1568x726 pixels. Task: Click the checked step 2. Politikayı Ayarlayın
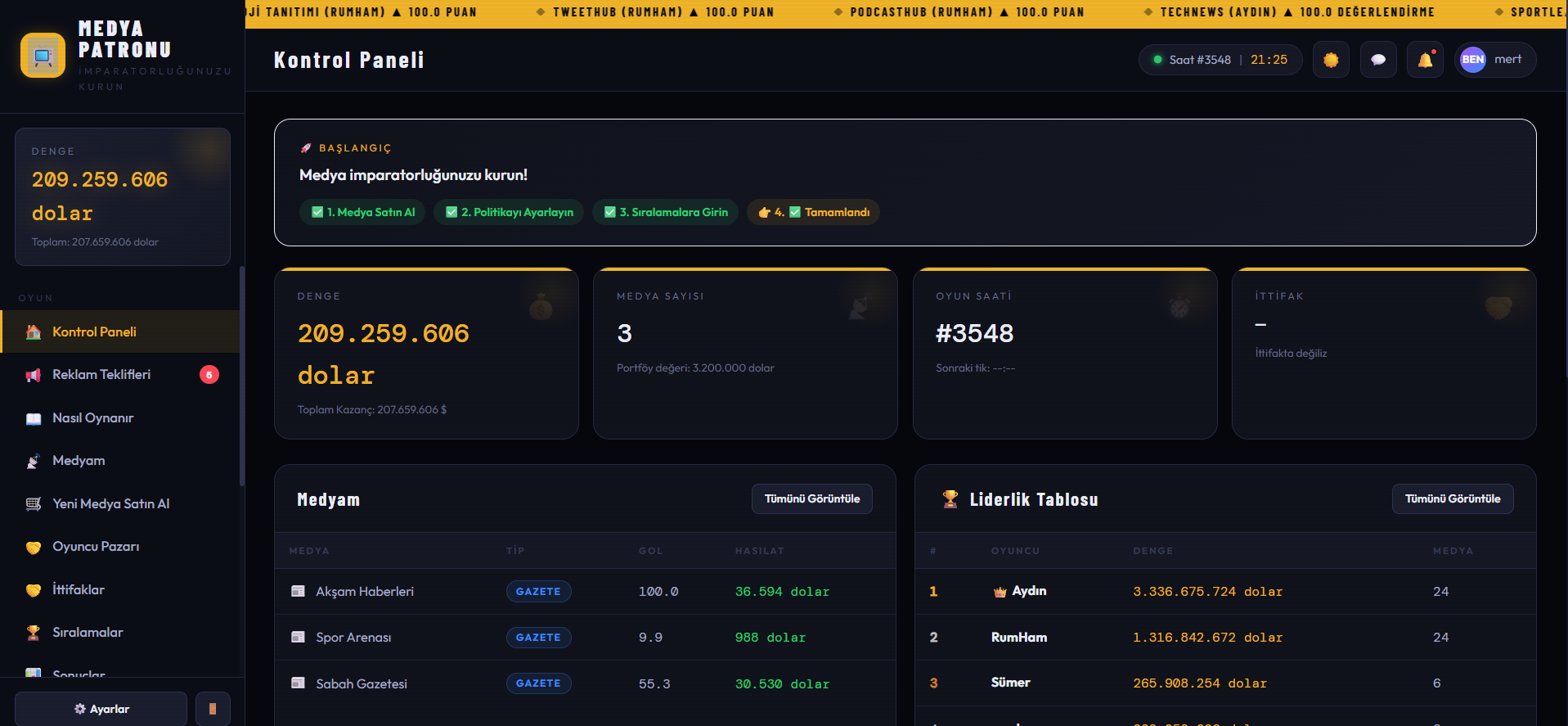coord(509,212)
